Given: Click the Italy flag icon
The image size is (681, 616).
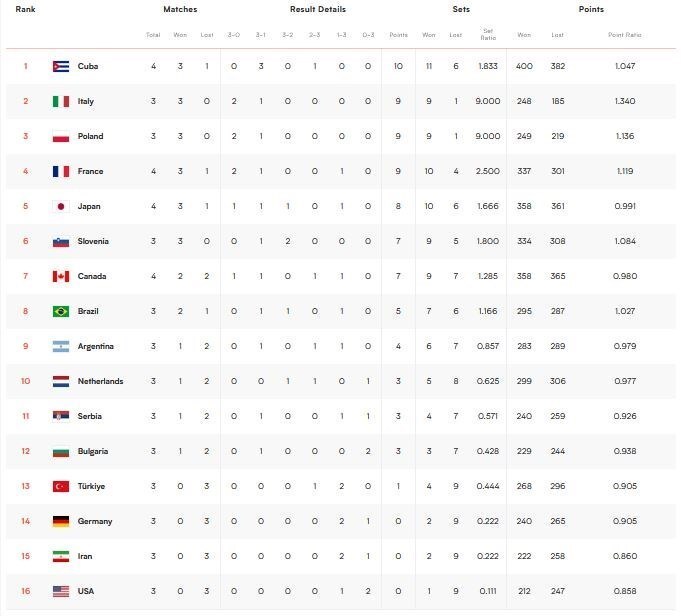Looking at the screenshot, I should tap(60, 101).
